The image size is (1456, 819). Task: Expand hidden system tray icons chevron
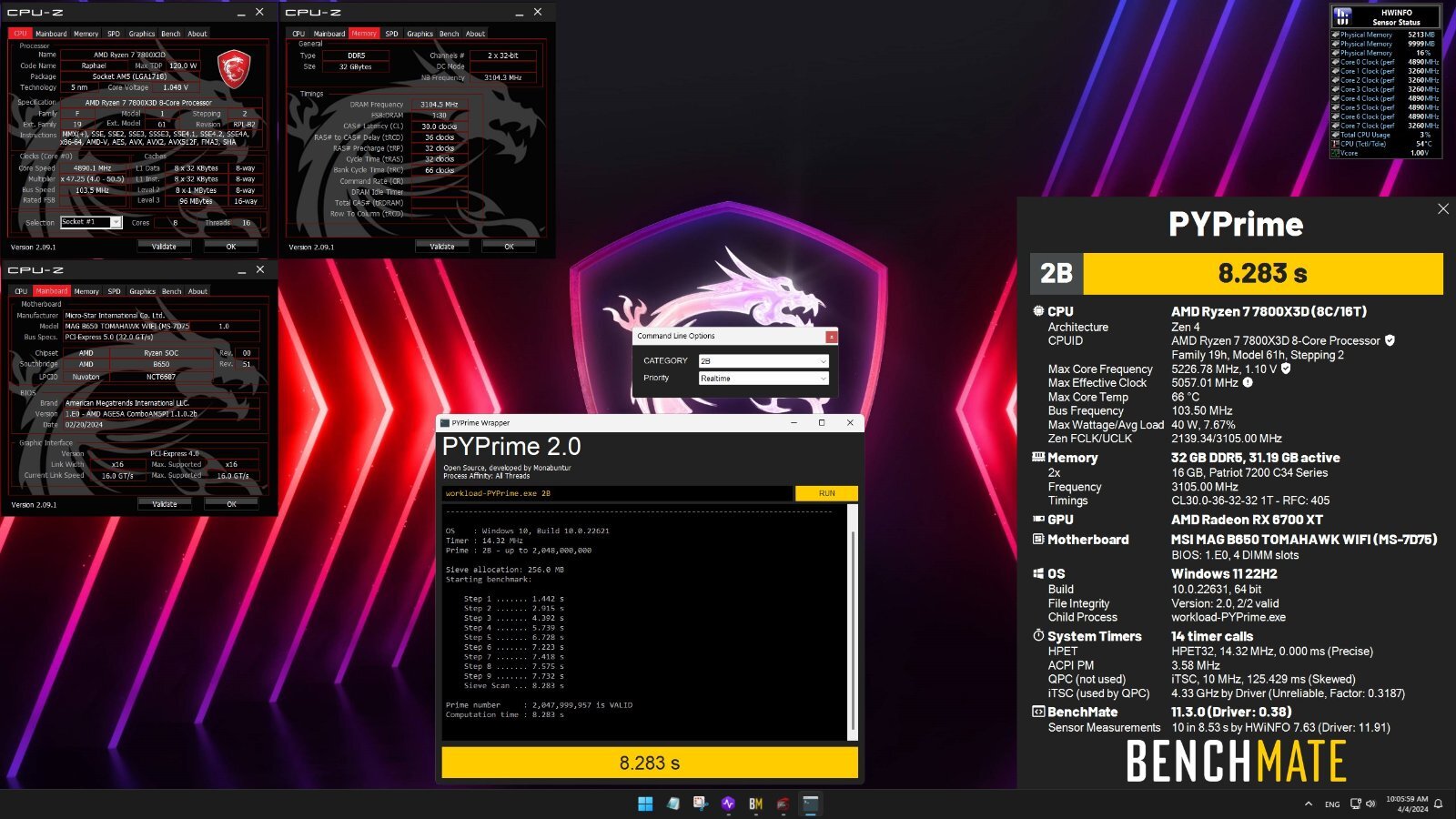tap(1309, 804)
